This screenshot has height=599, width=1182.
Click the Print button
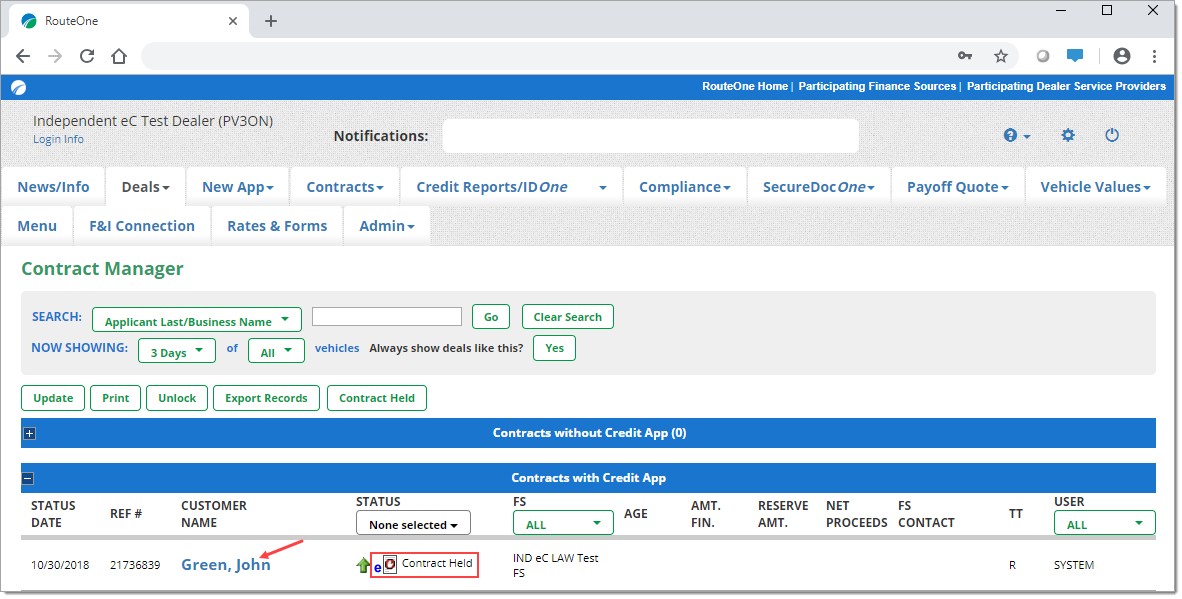pyautogui.click(x=115, y=399)
